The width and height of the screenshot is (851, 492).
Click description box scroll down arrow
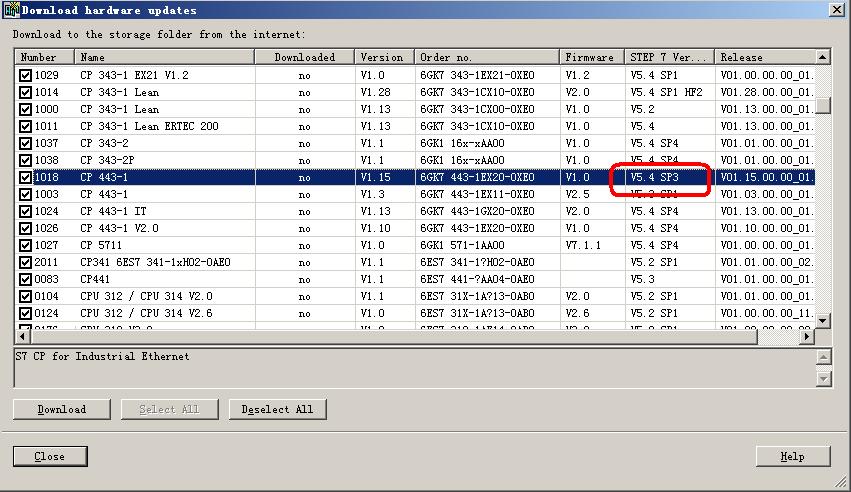[x=823, y=378]
